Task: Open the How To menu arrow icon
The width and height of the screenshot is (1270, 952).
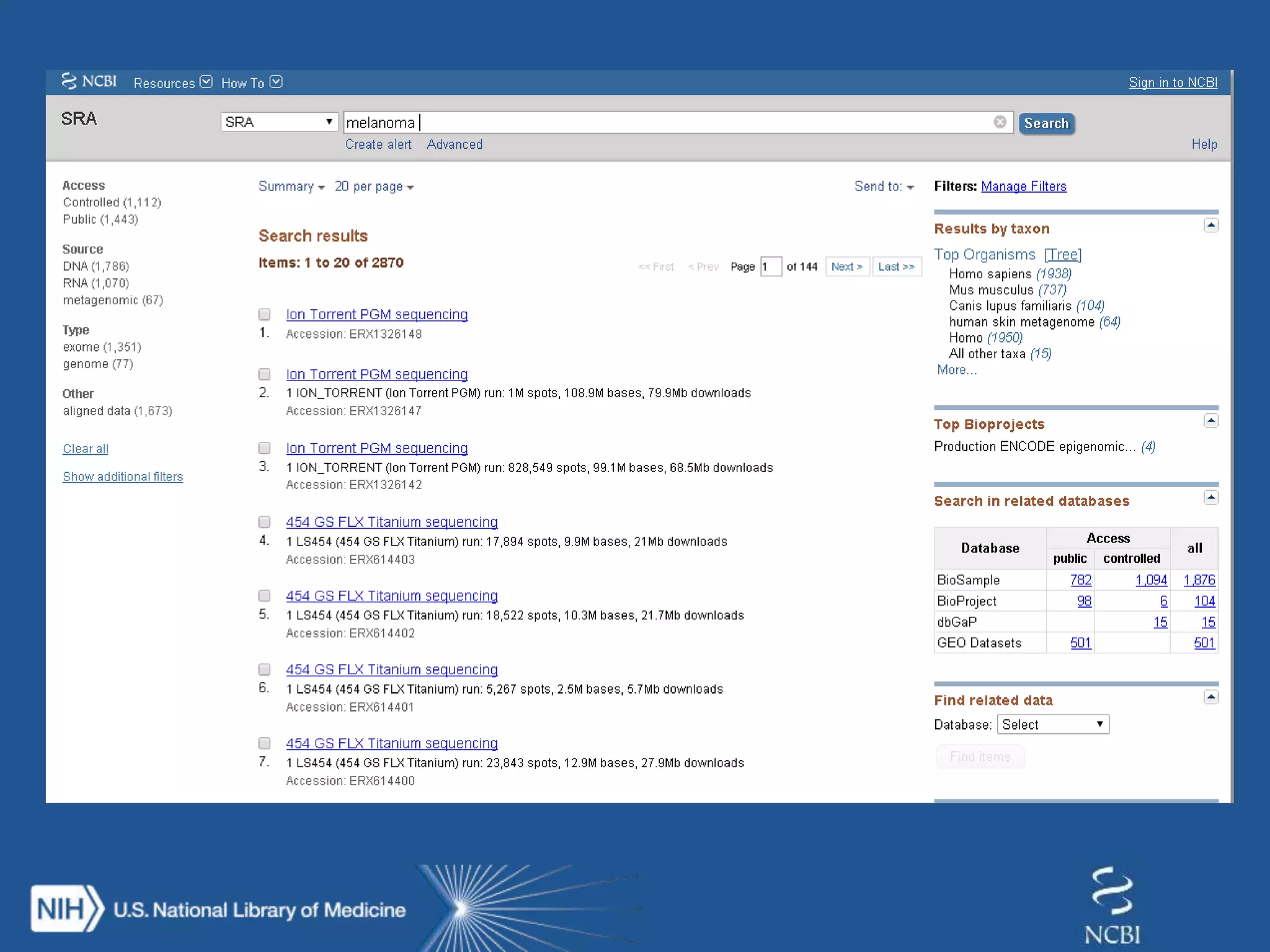Action: click(x=277, y=82)
